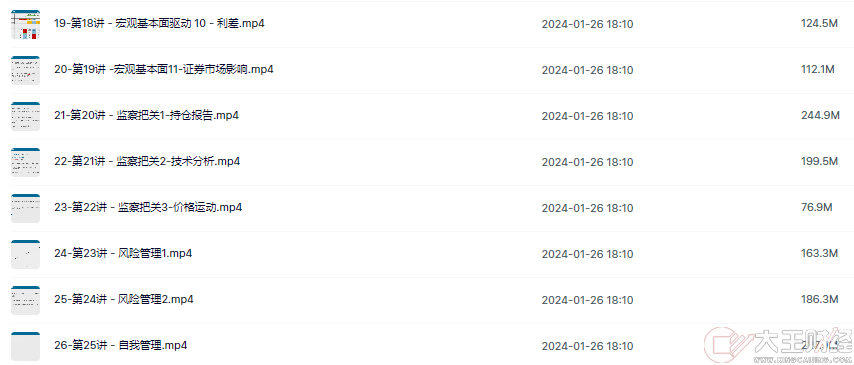854x365 pixels.
Task: Open thumbnail of 20-第19讲 证券市场影响 video
Action: tap(26, 70)
